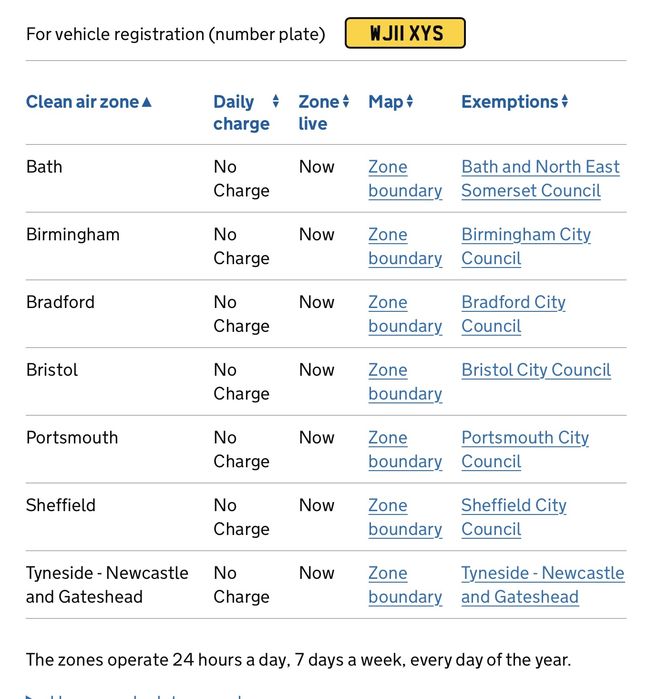Visit Birmingham City Council exemptions link
This screenshot has height=699, width=659.
(526, 247)
